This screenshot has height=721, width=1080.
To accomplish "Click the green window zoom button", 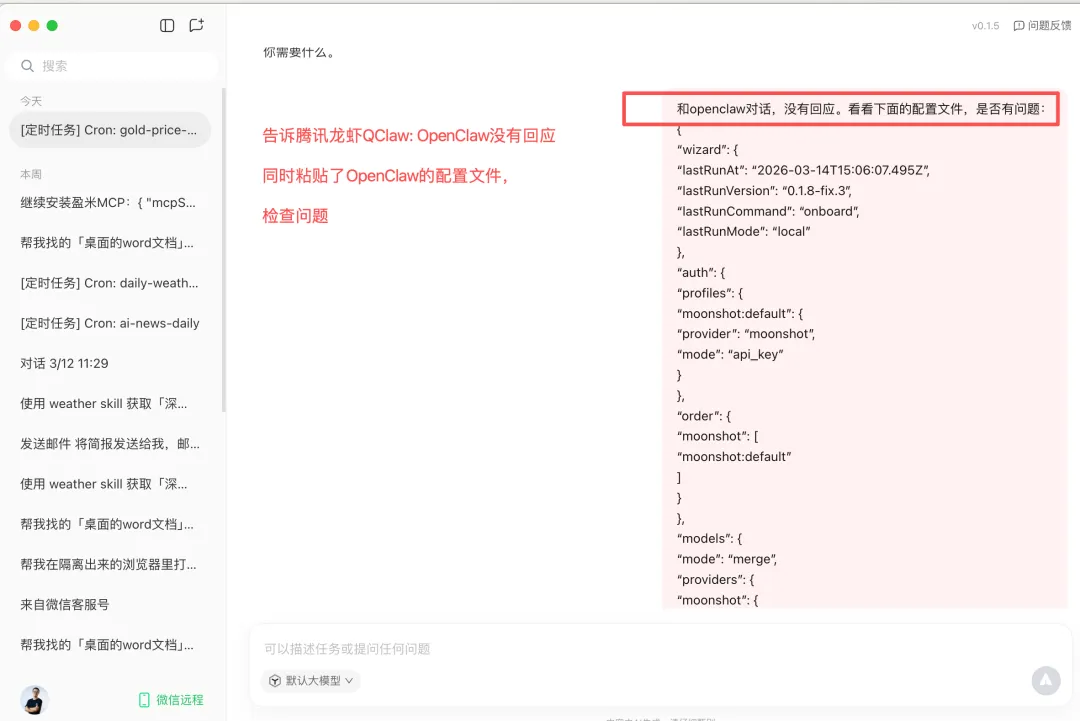I will click(52, 25).
